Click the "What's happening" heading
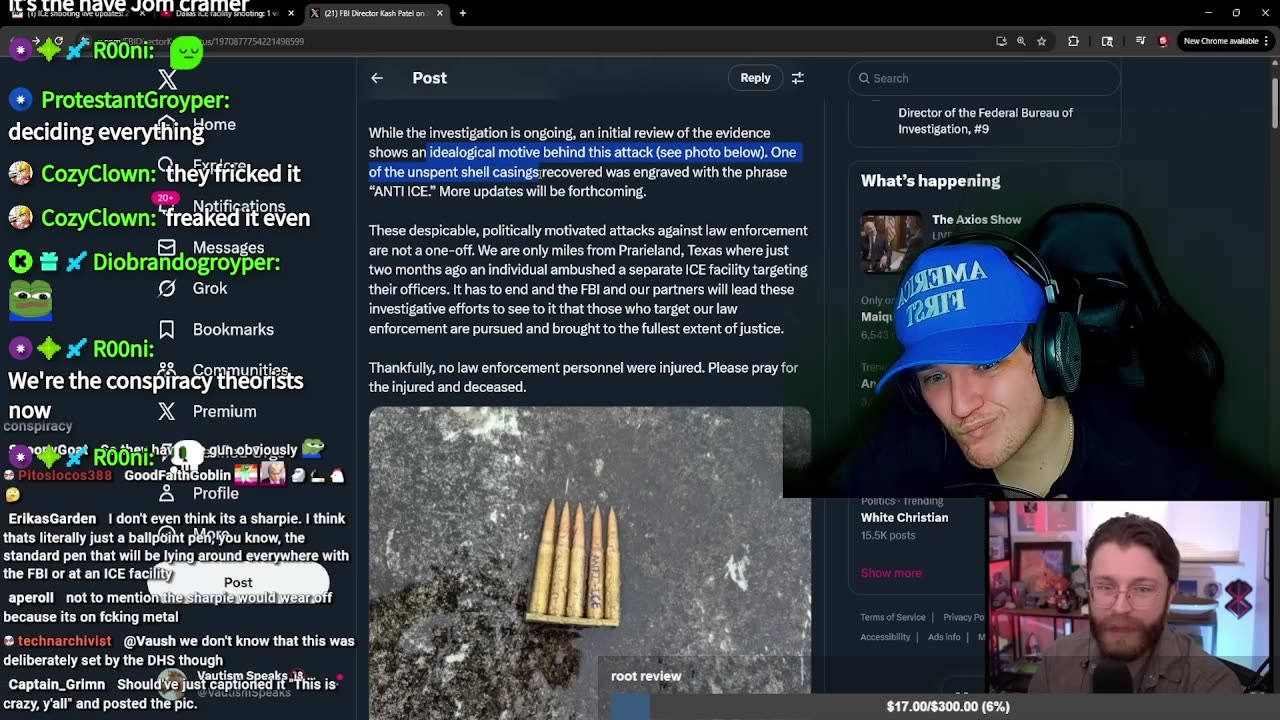Screen dimensions: 1280x720 [930, 181]
